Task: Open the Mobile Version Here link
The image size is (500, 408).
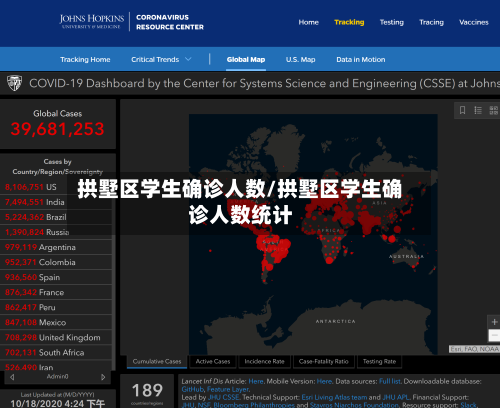Action: [324, 381]
